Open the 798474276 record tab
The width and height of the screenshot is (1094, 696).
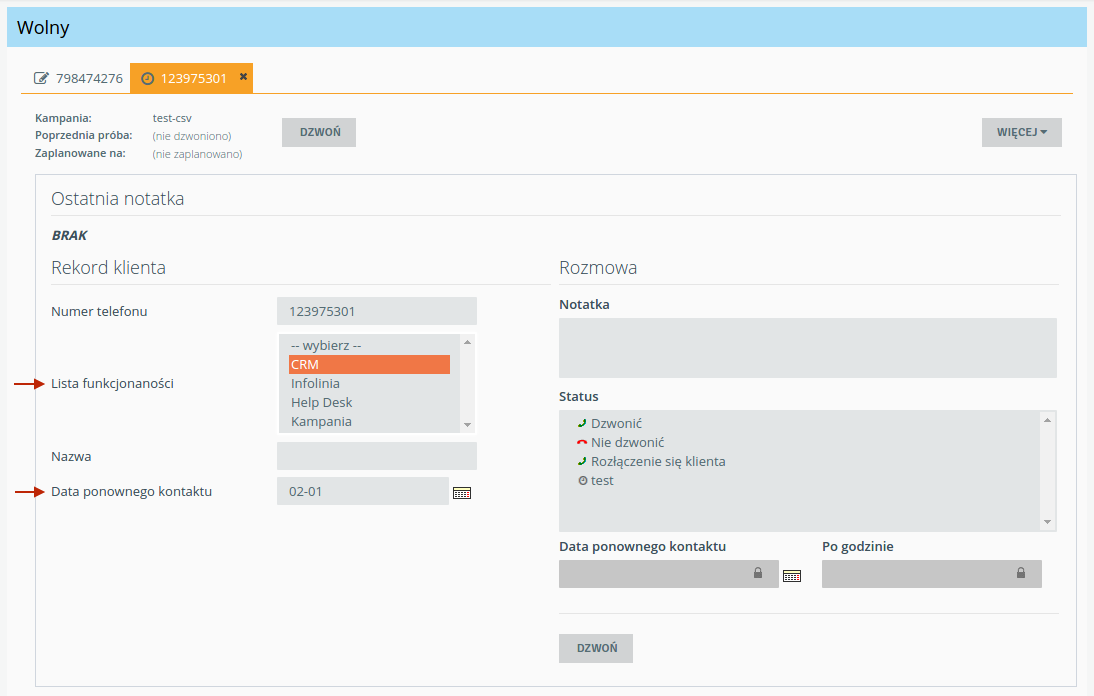tap(78, 78)
